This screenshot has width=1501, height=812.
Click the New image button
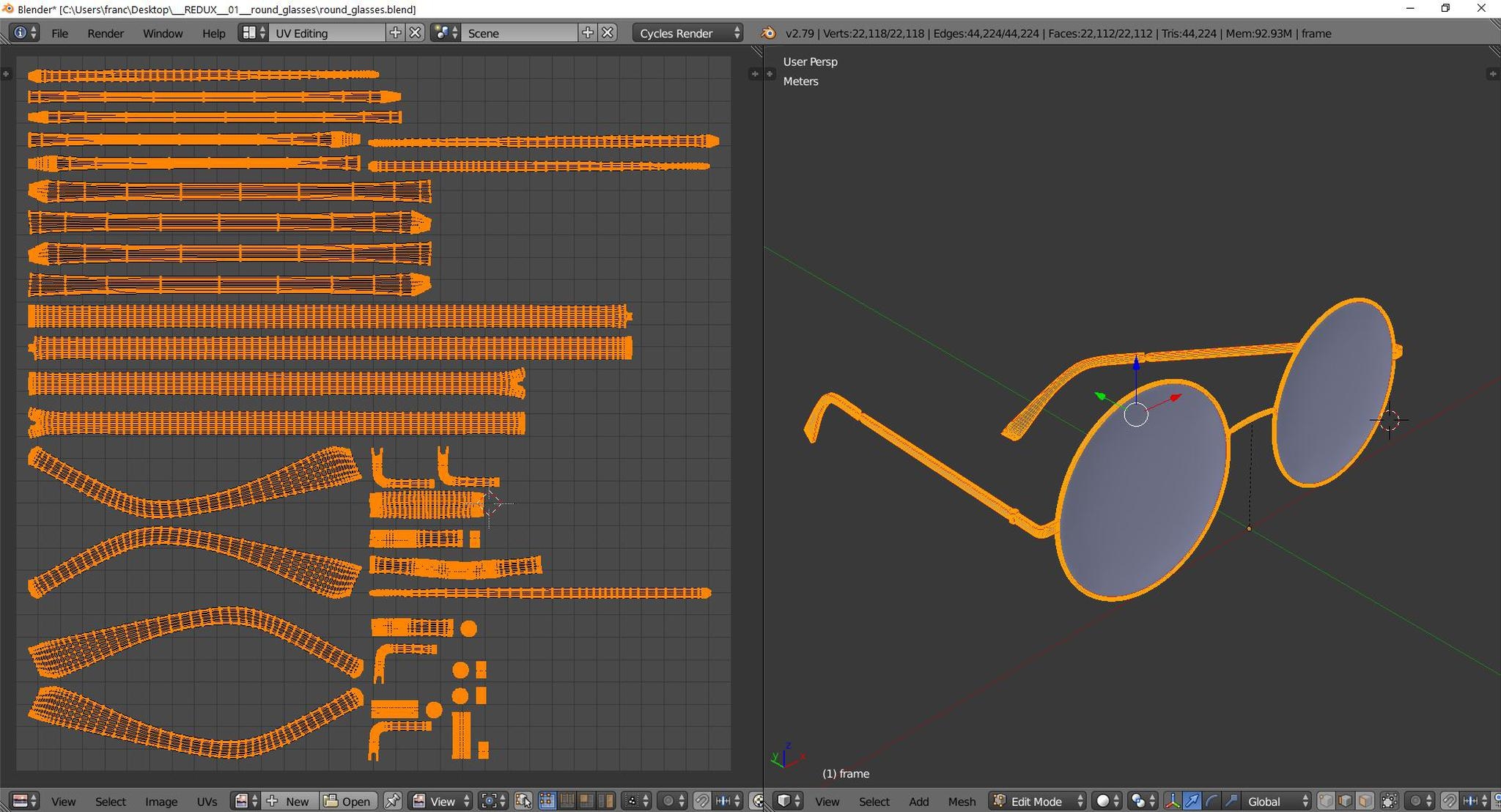point(289,801)
